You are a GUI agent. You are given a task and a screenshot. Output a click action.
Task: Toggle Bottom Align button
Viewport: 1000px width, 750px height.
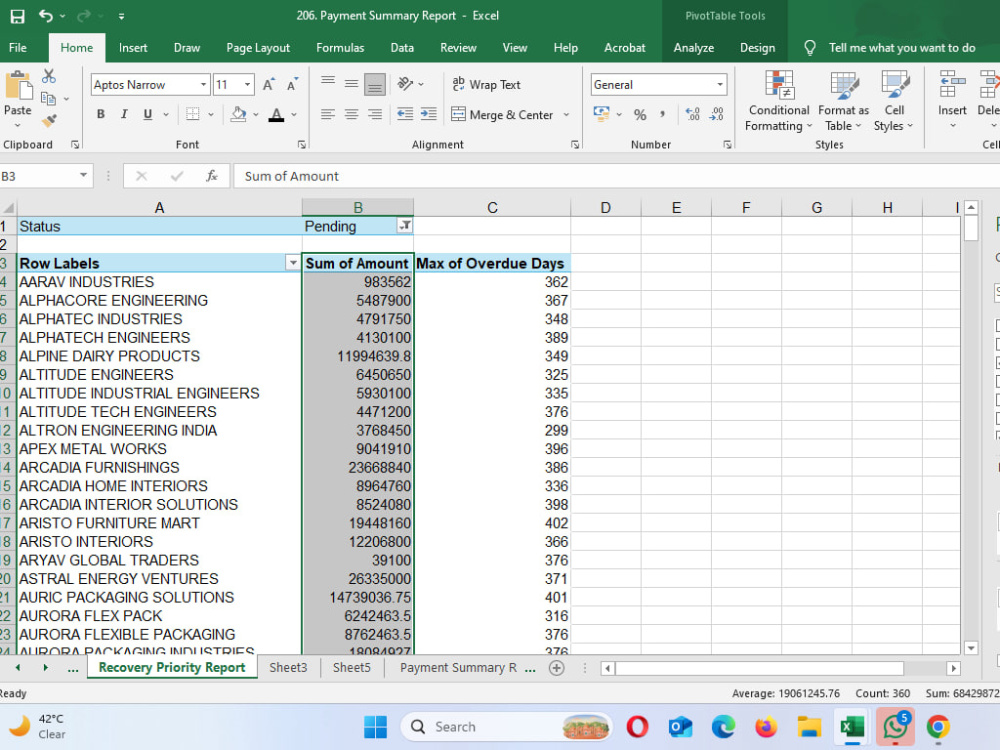(375, 84)
